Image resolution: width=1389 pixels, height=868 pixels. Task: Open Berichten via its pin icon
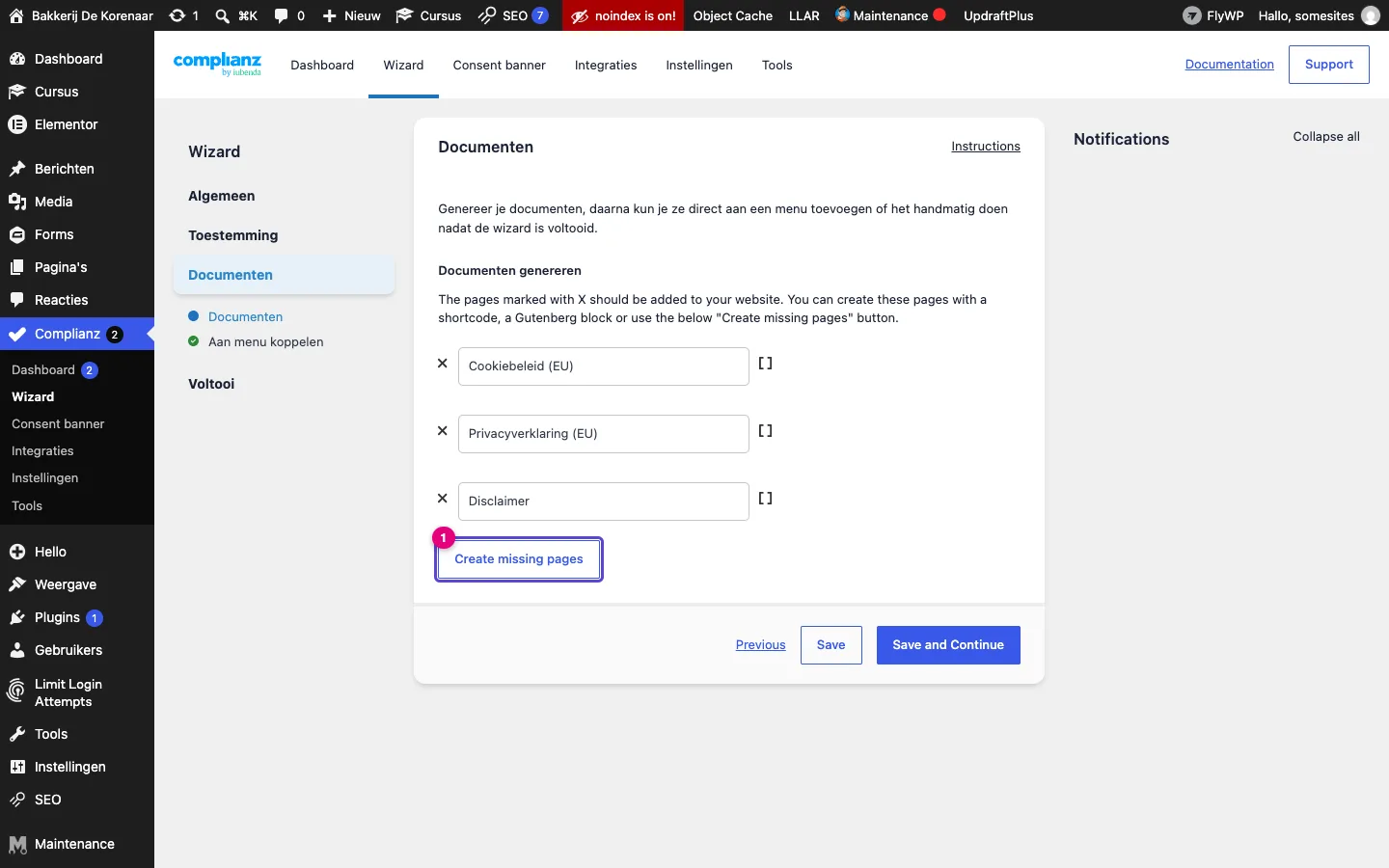point(17,169)
